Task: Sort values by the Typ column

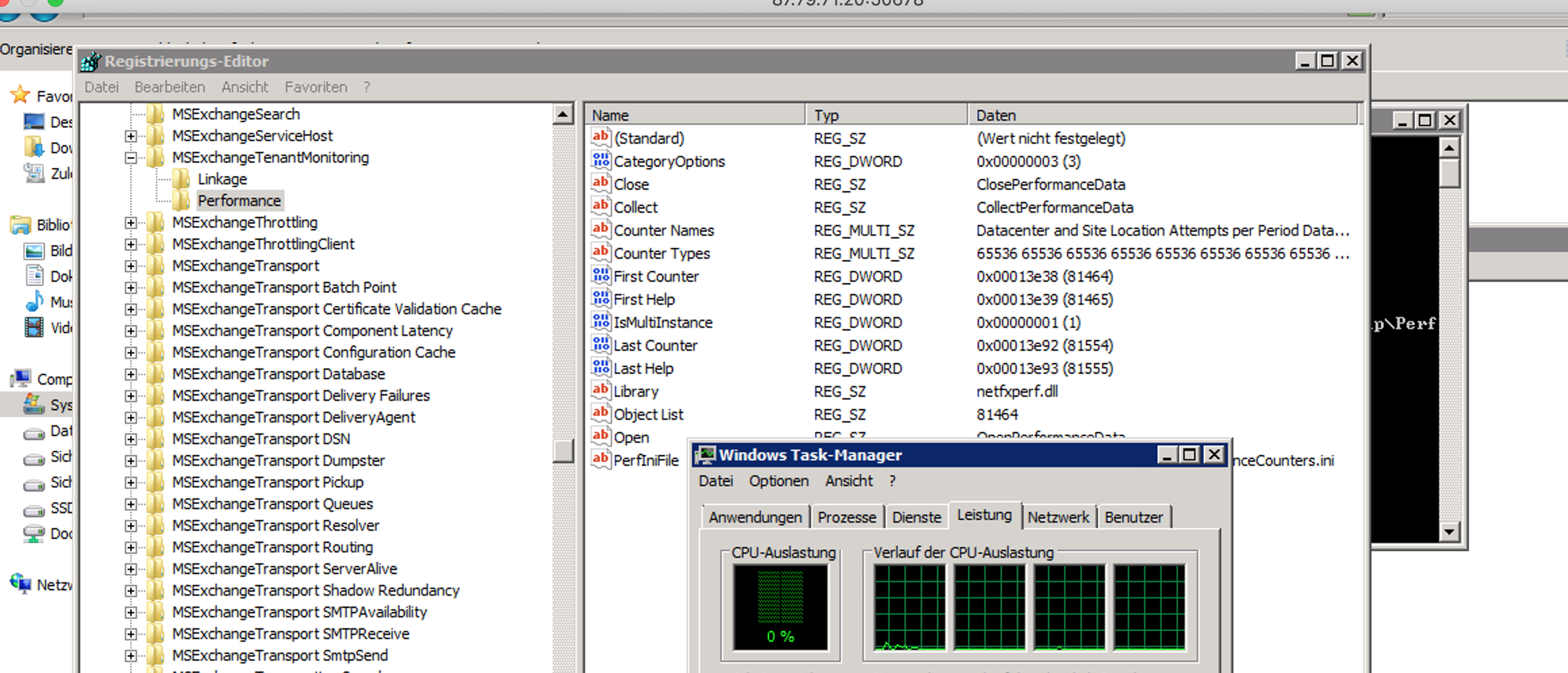Action: (x=887, y=115)
